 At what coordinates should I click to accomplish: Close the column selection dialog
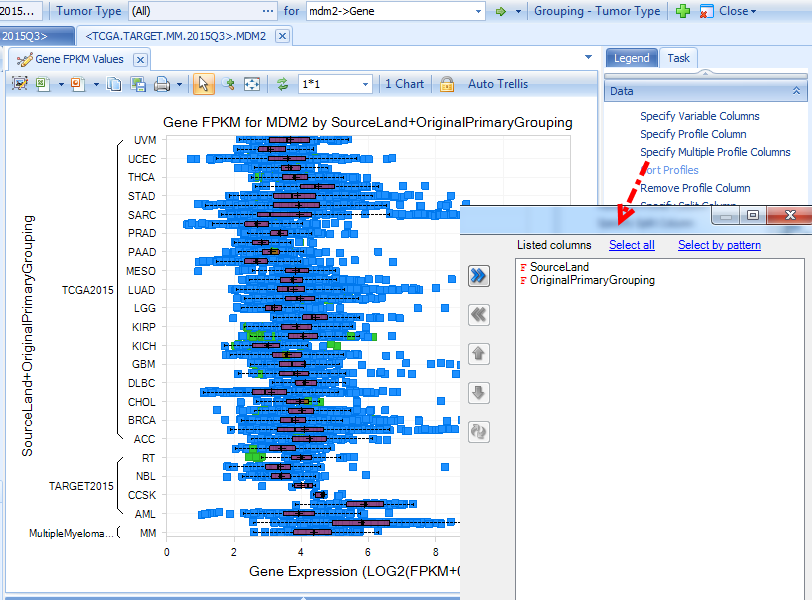click(x=790, y=215)
